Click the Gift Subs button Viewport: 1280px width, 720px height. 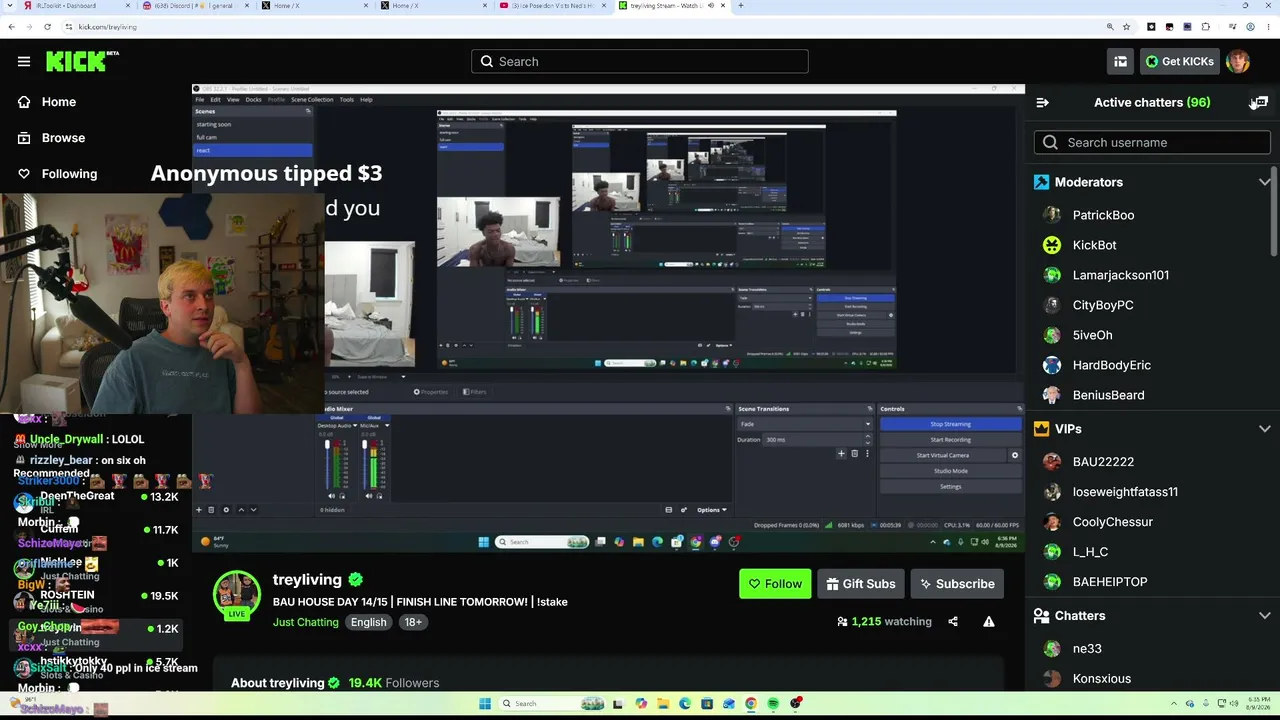click(x=860, y=584)
